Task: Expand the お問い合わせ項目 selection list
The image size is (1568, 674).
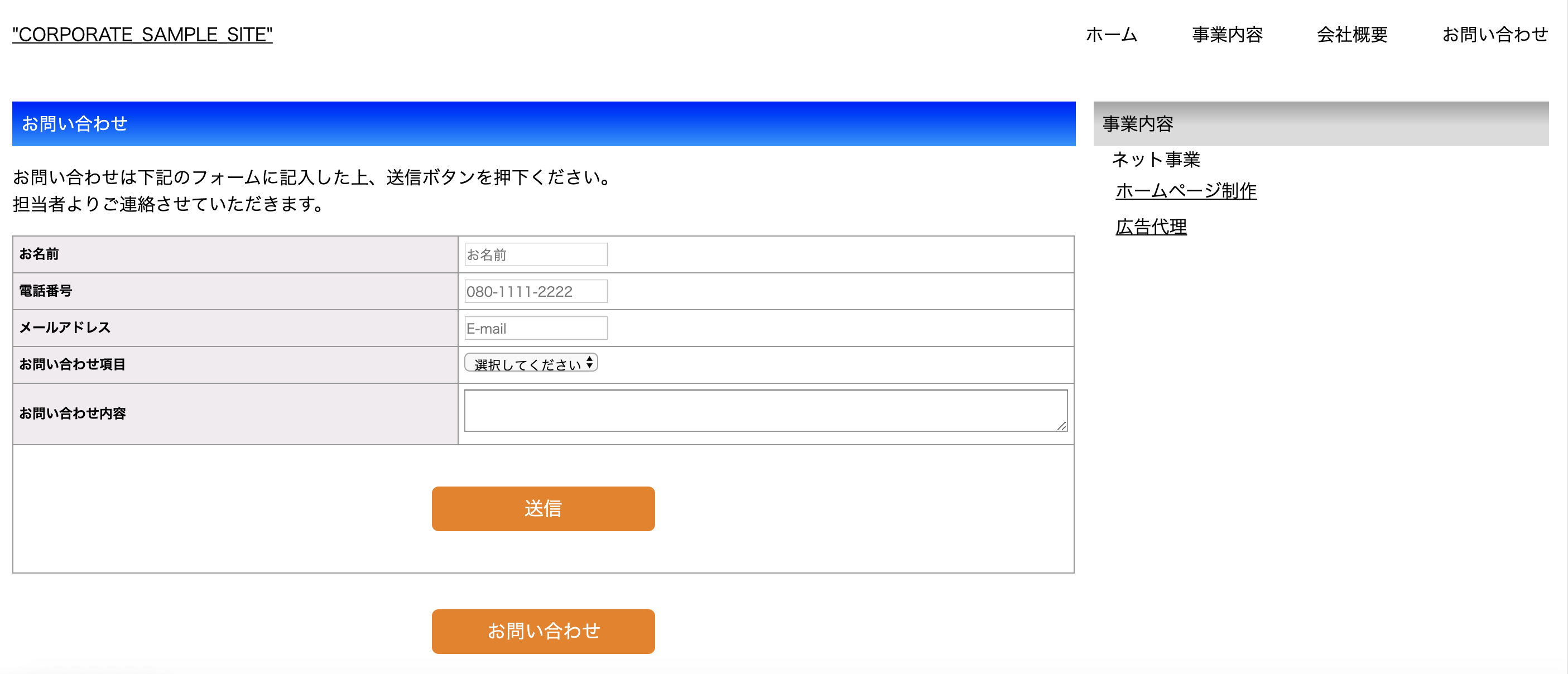Action: pos(530,363)
